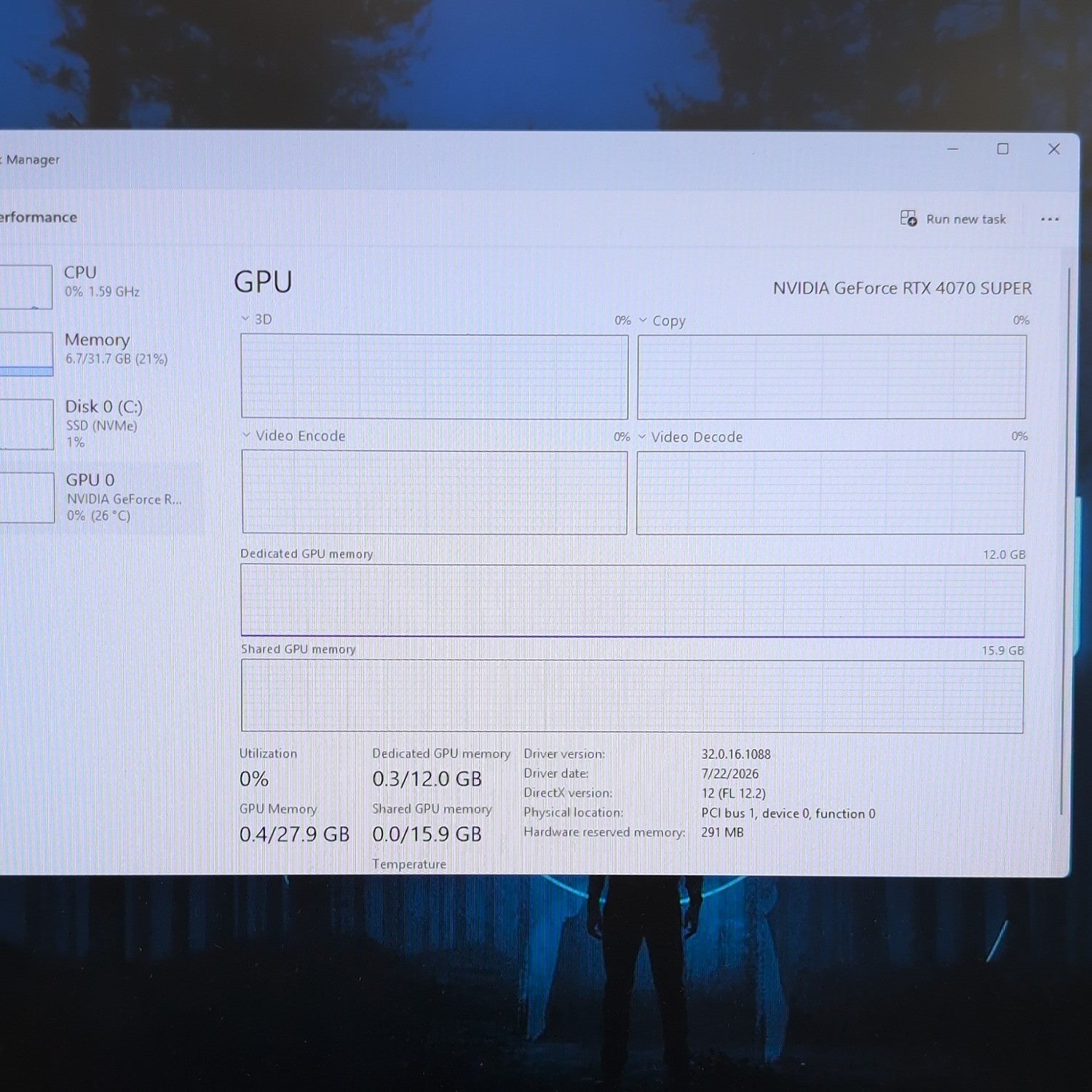Screen dimensions: 1092x1092
Task: Click the 0.0/15.9 GB shared memory value
Action: tap(427, 834)
